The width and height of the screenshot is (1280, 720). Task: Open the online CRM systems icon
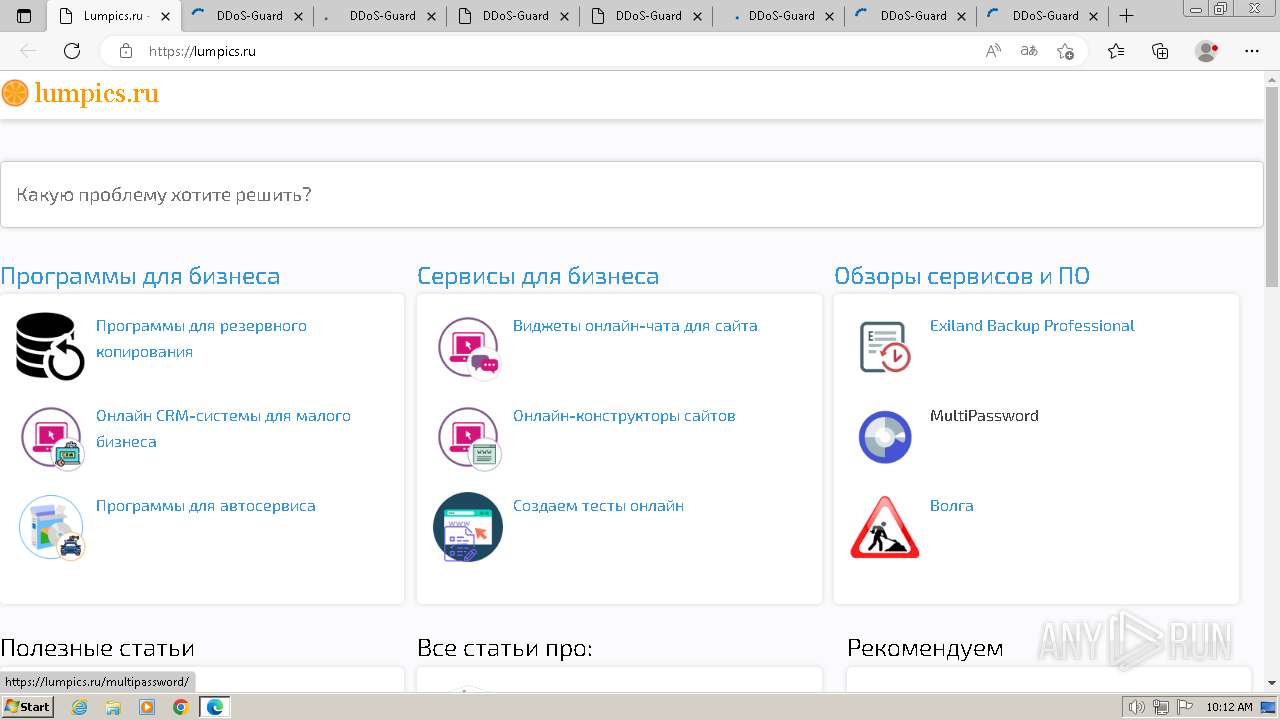pos(52,437)
